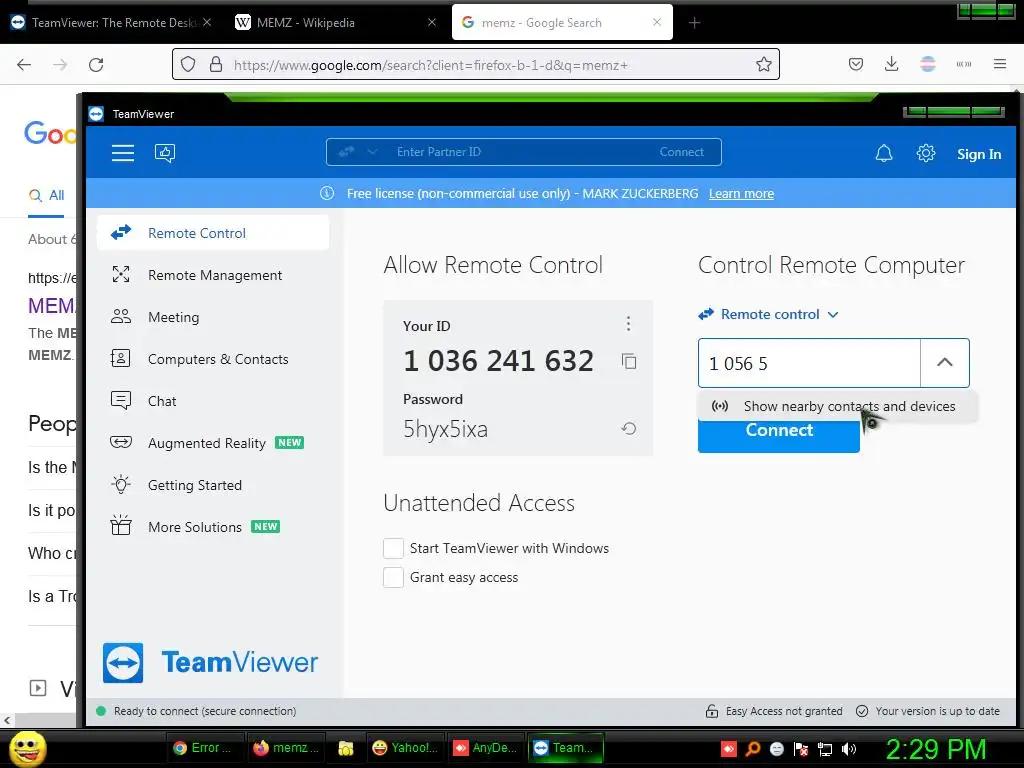
Task: Click the Firefox back arrow
Action: point(24,65)
